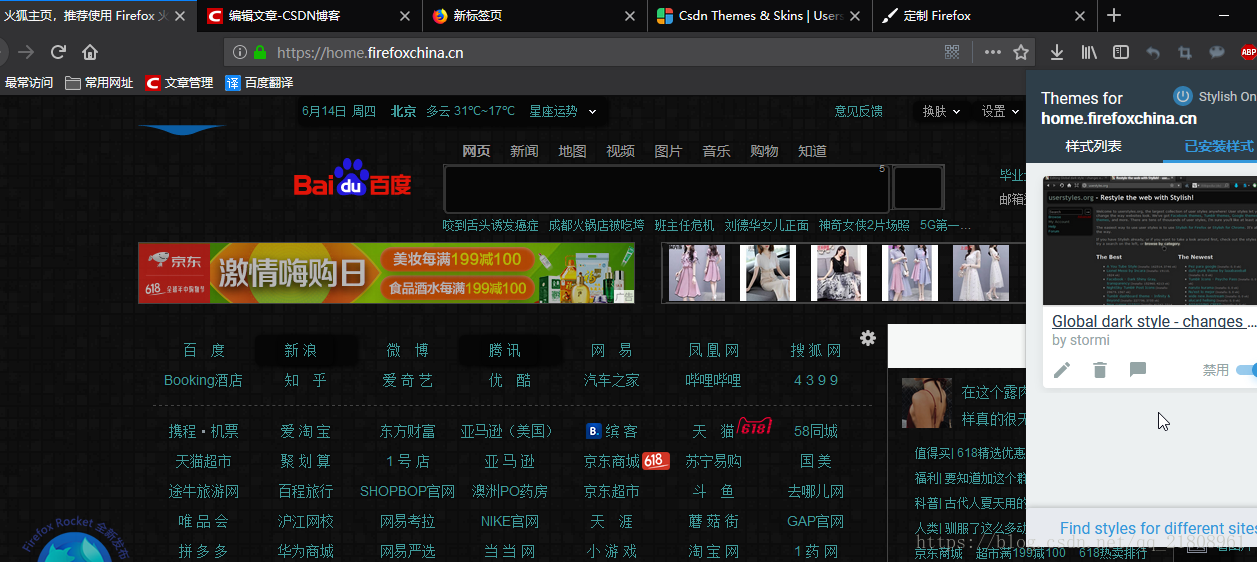
Task: Toggle the 禁用 switch for Global dark style
Action: pos(1246,370)
